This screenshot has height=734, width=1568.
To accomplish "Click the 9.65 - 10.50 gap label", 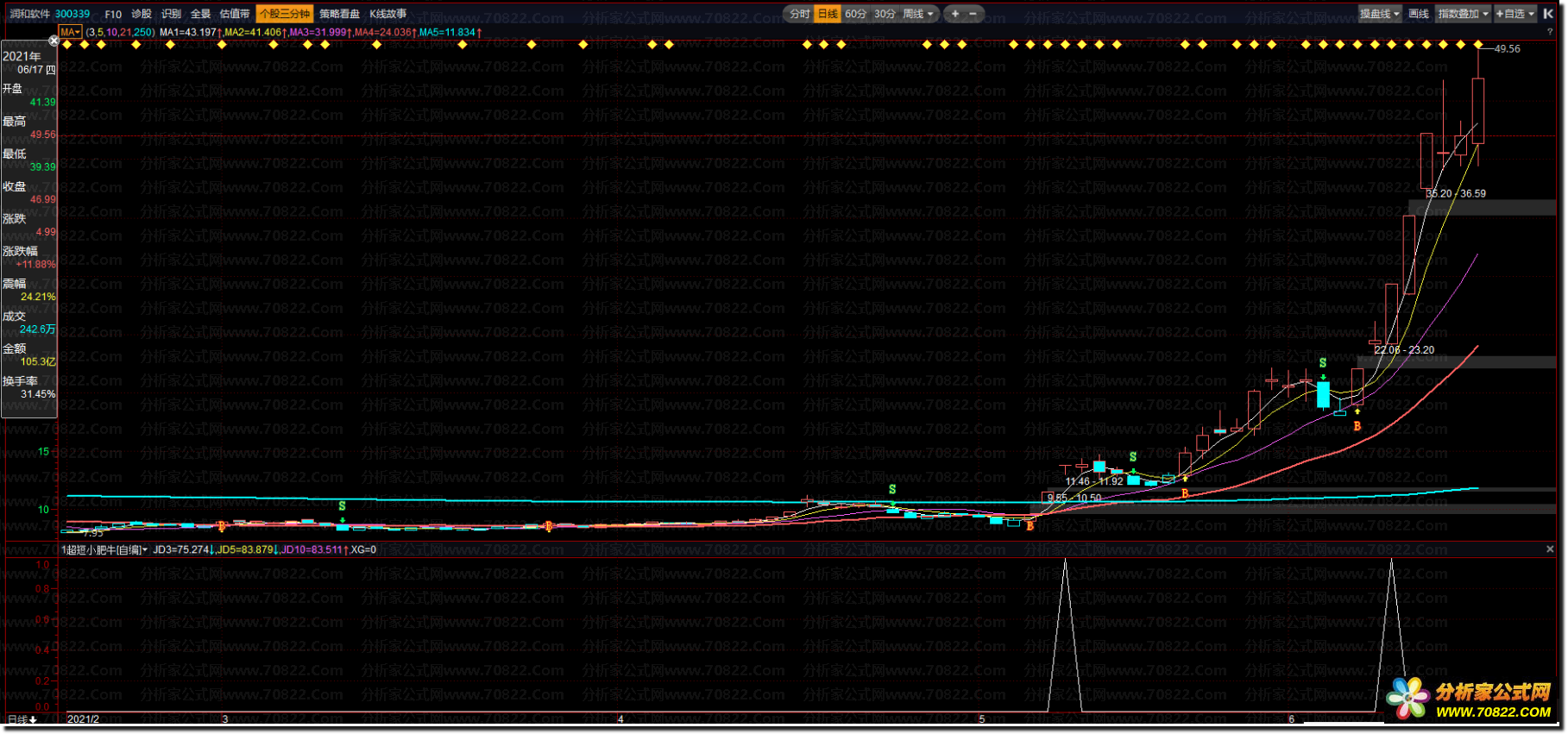I will click(x=1074, y=498).
